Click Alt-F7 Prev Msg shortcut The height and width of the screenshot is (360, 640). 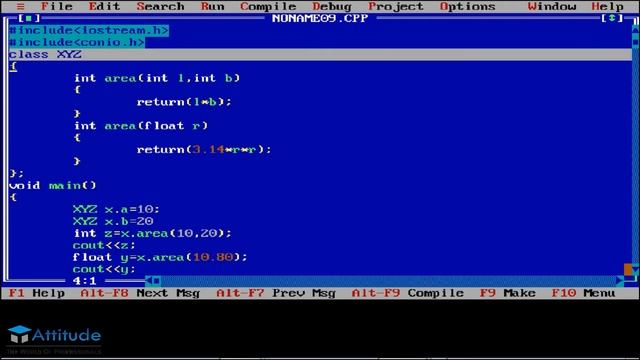tap(276, 293)
